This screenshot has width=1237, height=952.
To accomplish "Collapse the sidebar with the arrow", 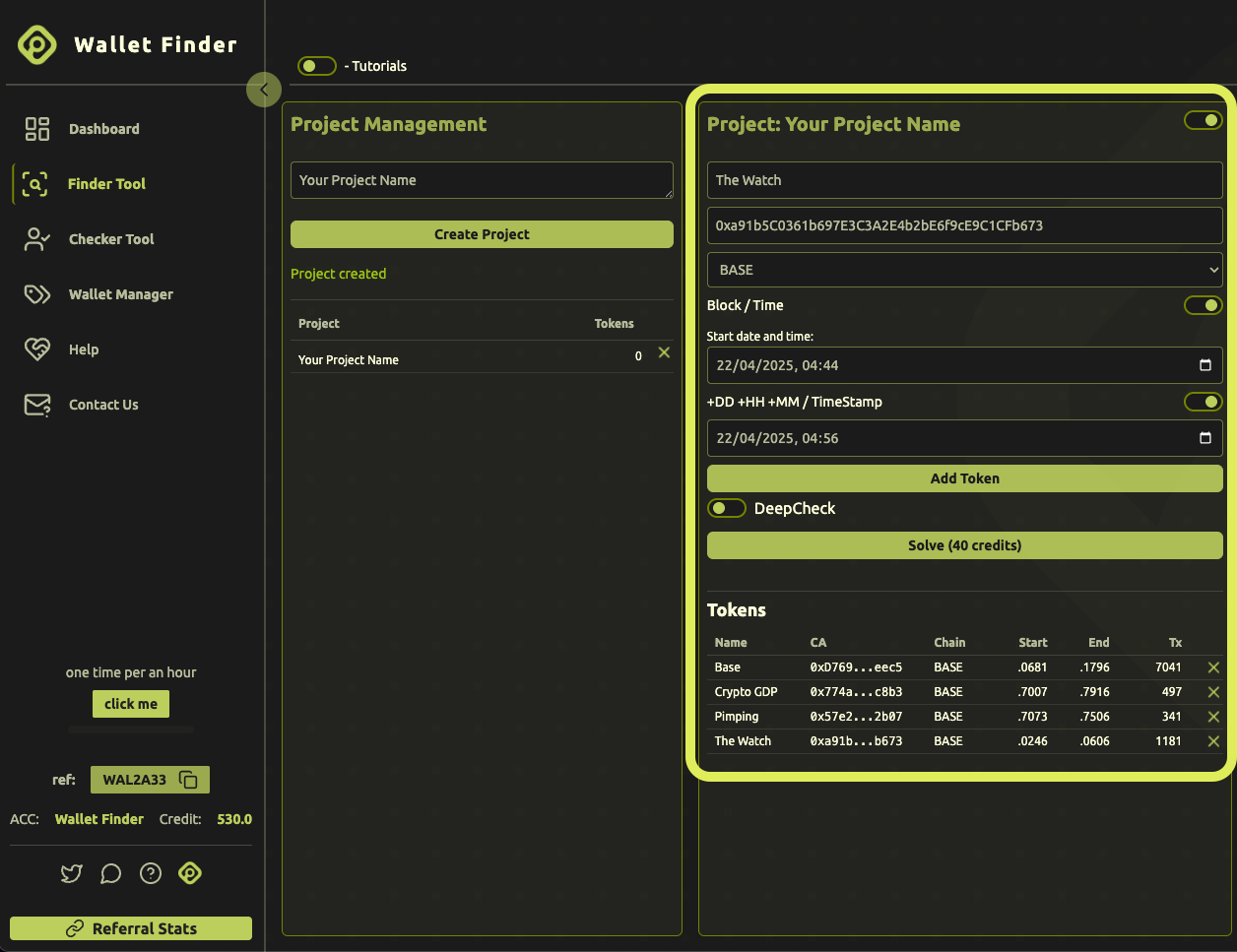I will coord(263,90).
